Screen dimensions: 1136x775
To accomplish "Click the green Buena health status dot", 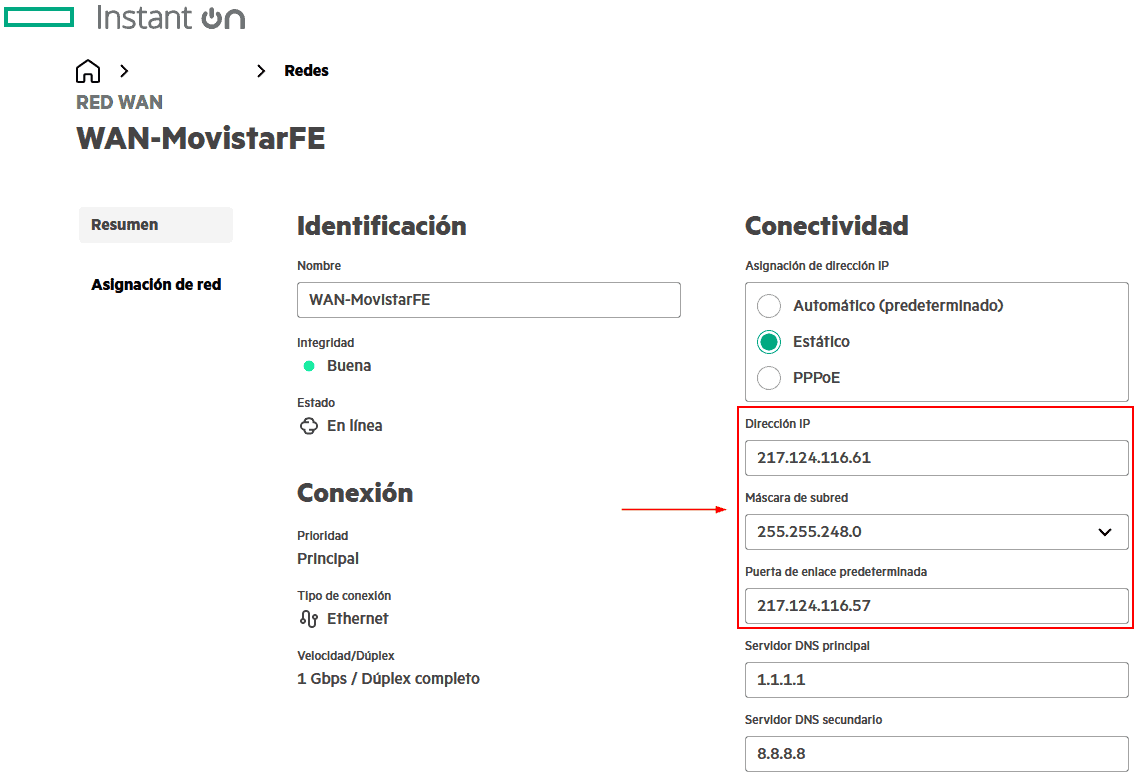I will pos(309,366).
